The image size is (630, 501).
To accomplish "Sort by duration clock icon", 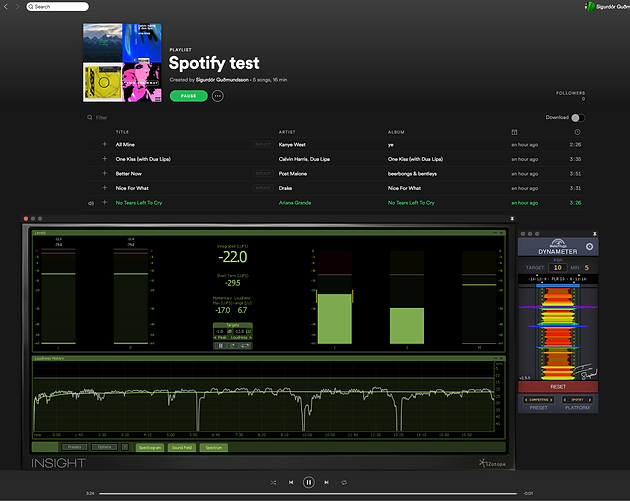I will (577, 132).
